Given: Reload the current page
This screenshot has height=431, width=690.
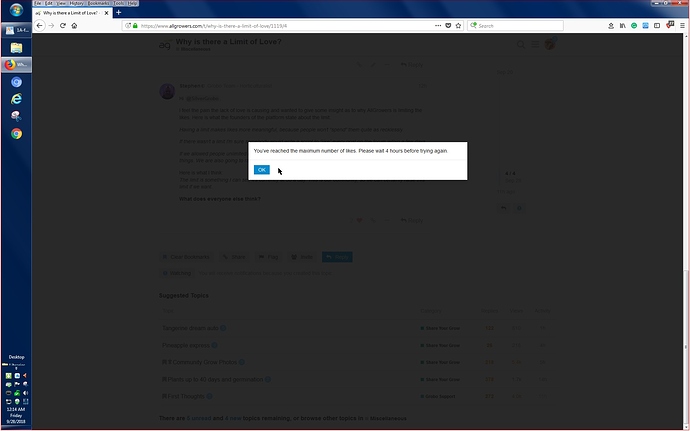Looking at the screenshot, I should 63,26.
